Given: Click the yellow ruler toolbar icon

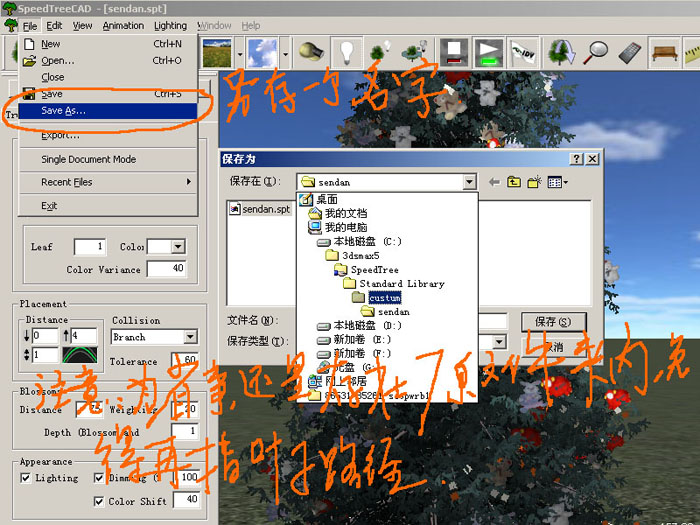Looking at the screenshot, I should [692, 53].
